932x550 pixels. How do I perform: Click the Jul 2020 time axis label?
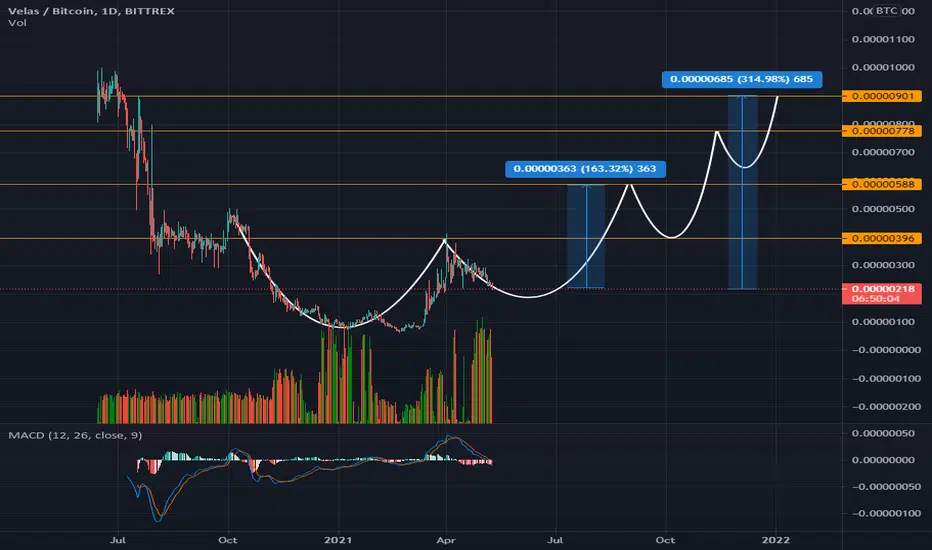118,540
